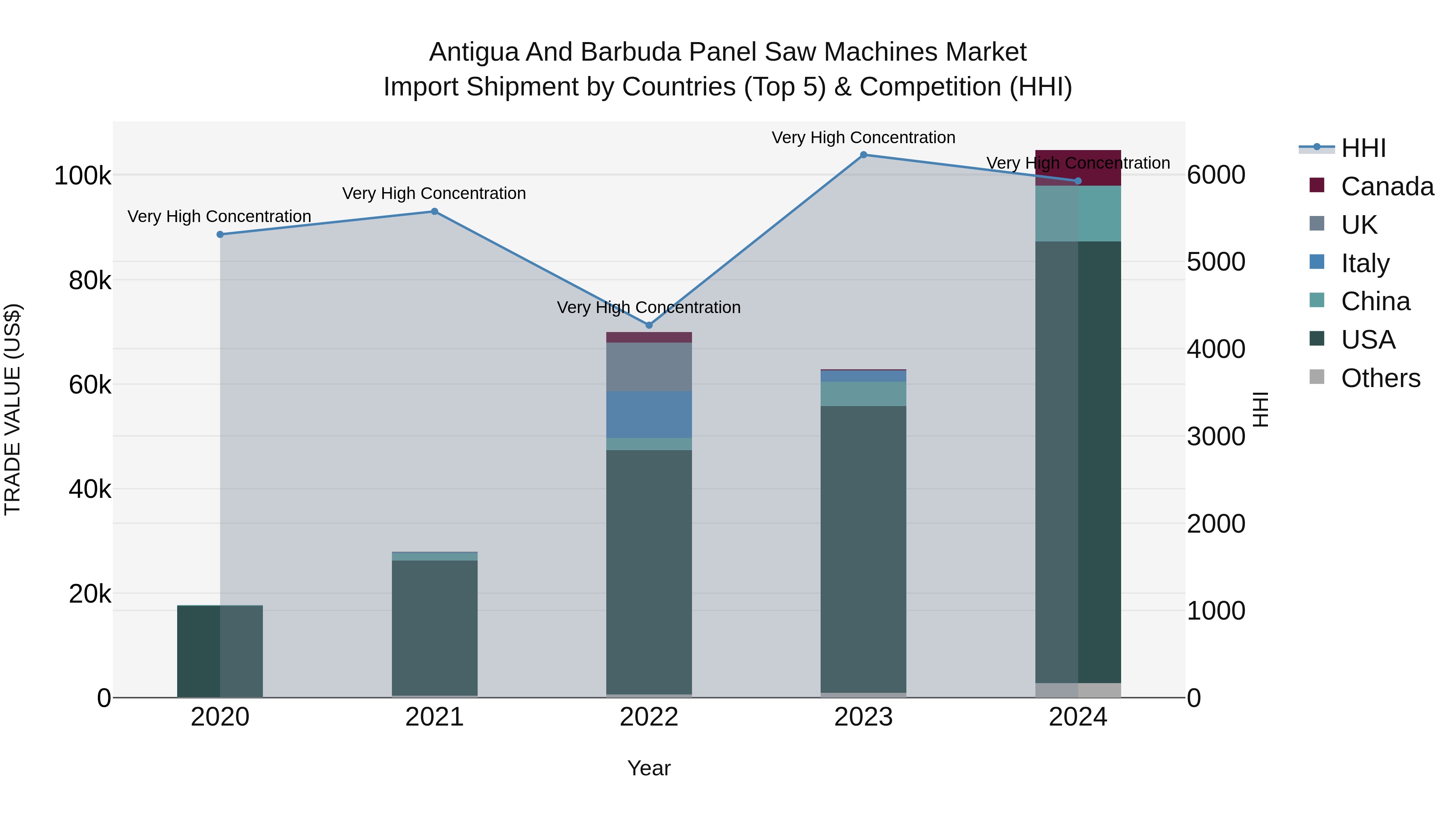Click the 2024 Canada bar segment
Screen dimensions: 1456x819
point(1078,168)
